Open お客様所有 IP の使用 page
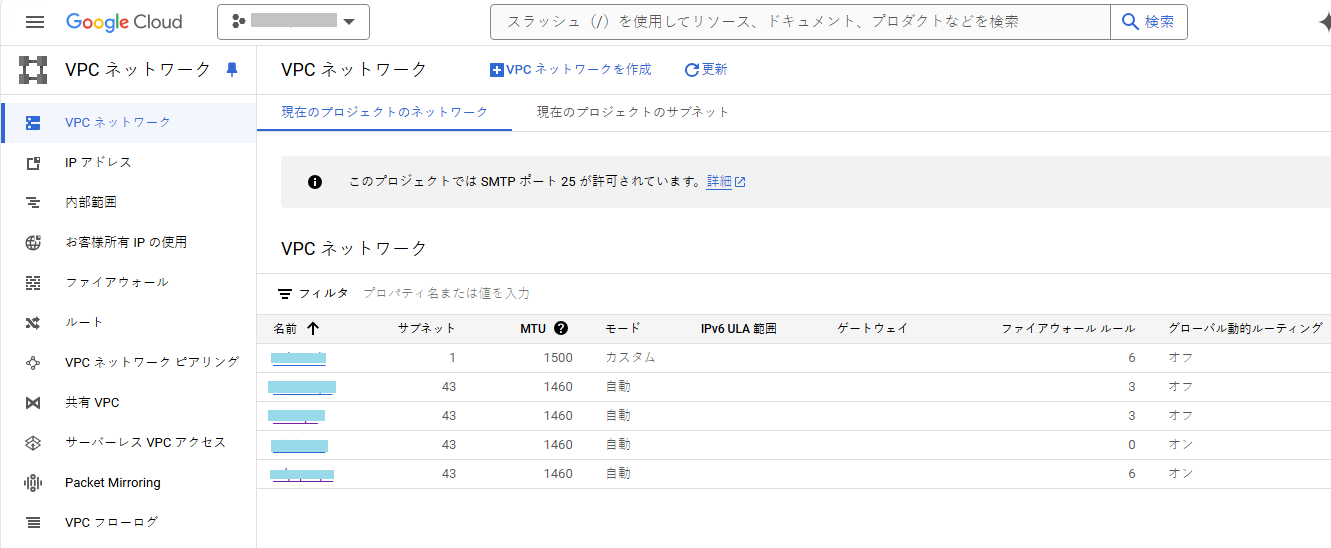This screenshot has width=1331, height=548. 126,242
